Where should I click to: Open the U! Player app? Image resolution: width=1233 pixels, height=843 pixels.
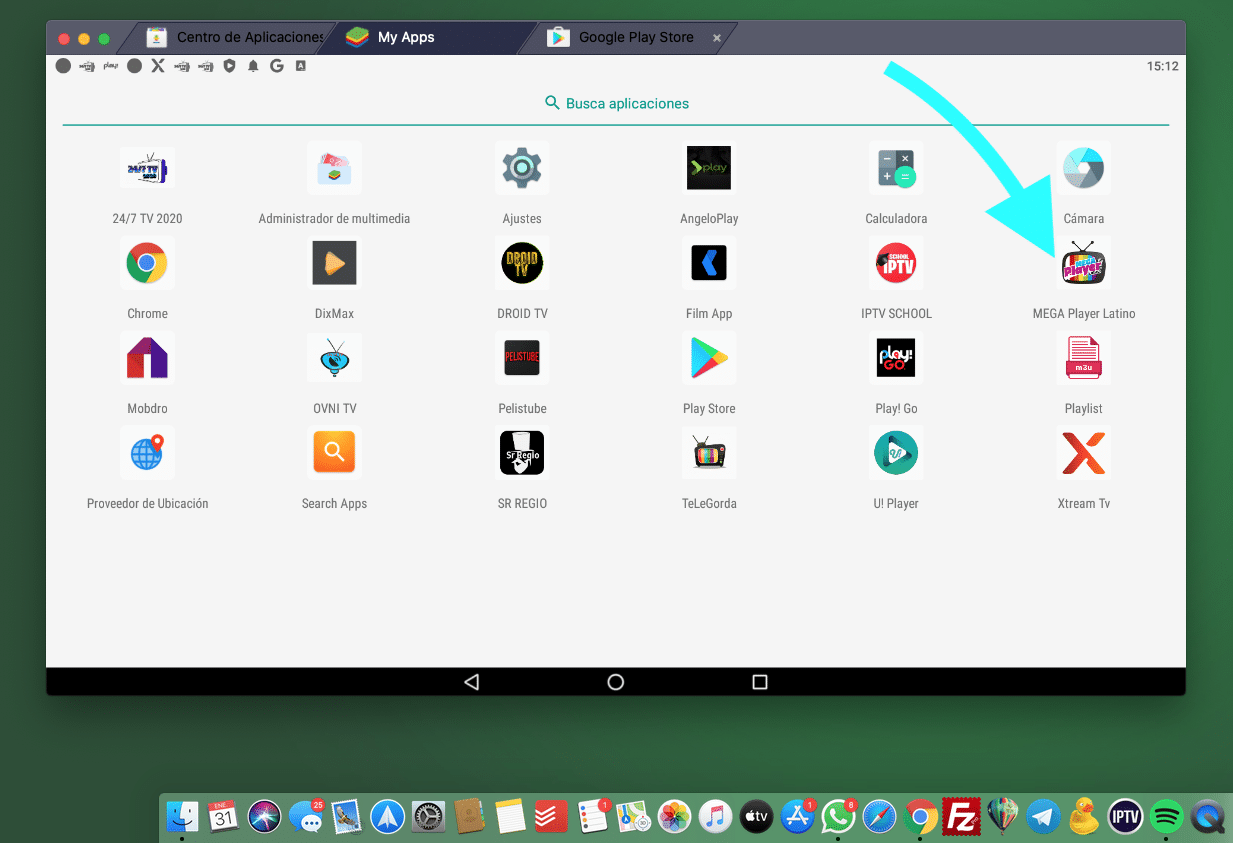896,453
